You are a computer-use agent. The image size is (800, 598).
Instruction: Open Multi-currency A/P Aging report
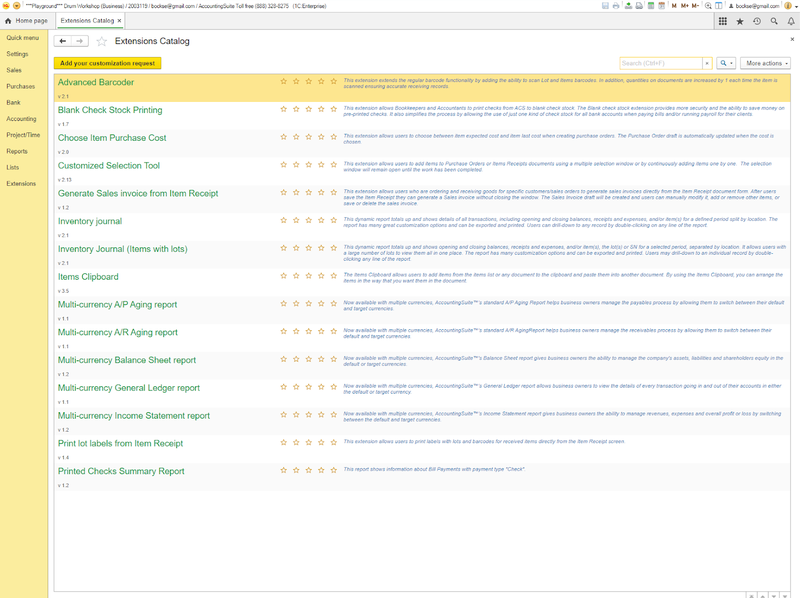(x=117, y=305)
